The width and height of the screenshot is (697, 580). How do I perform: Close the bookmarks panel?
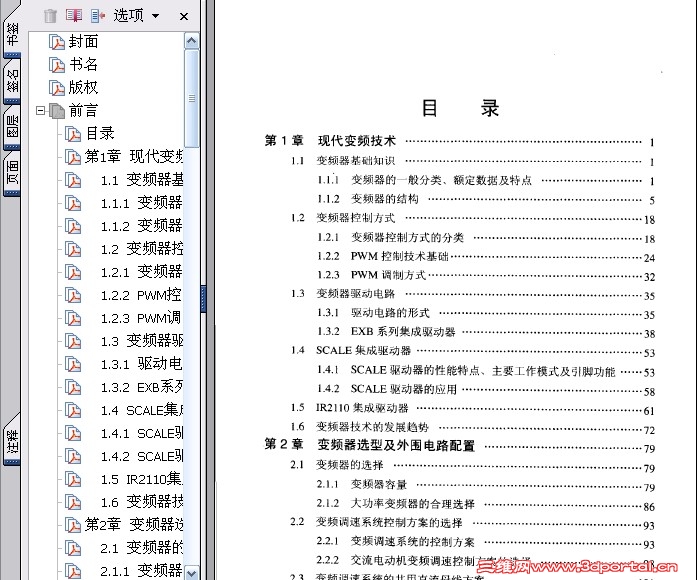pyautogui.click(x=184, y=17)
